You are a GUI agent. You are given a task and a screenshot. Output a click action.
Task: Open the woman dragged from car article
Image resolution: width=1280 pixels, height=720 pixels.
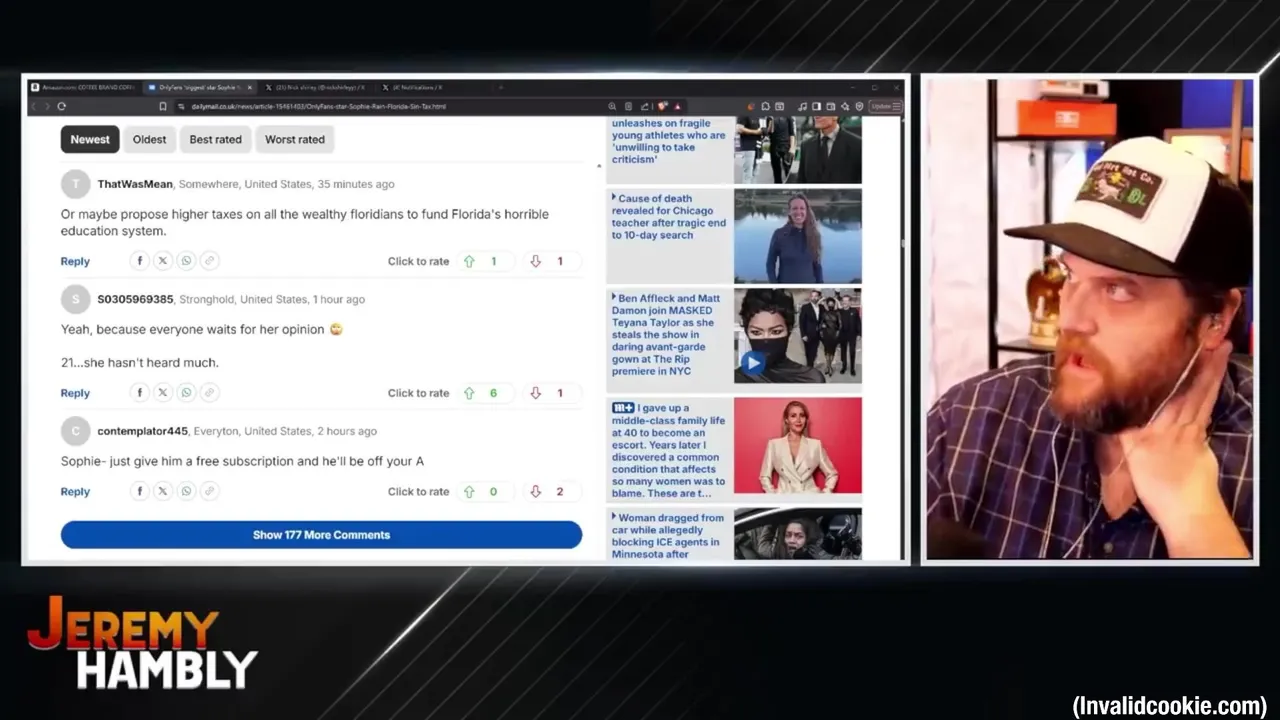(668, 536)
